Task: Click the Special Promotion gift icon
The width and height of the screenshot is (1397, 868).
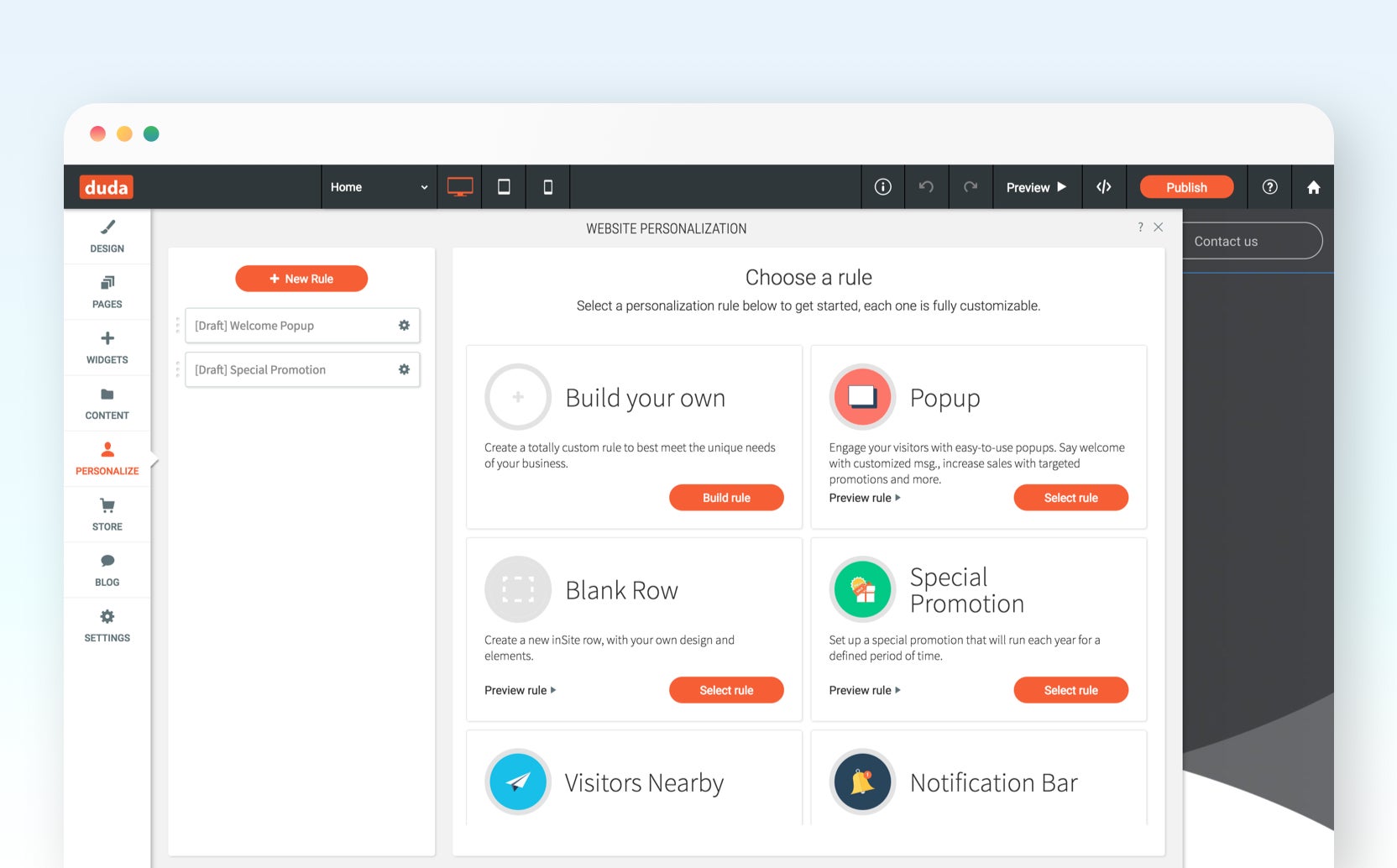Action: coord(862,589)
